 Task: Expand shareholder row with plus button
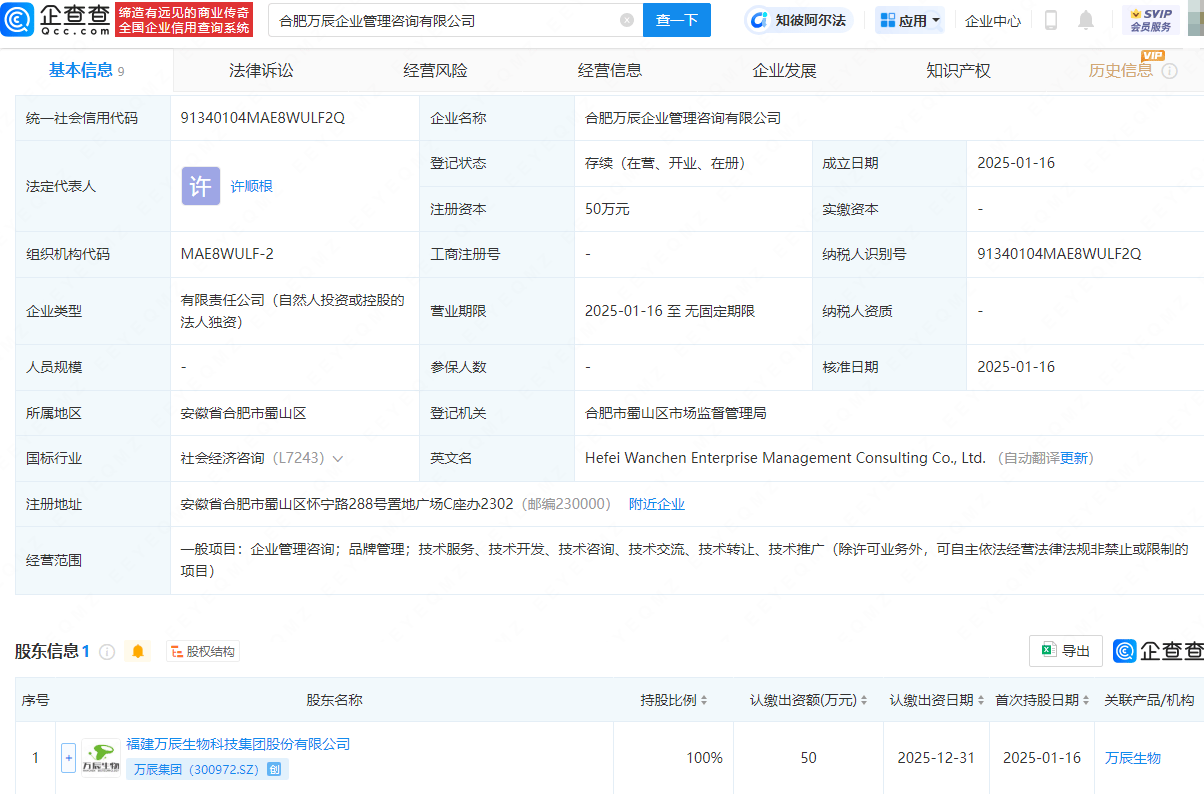pyautogui.click(x=68, y=758)
